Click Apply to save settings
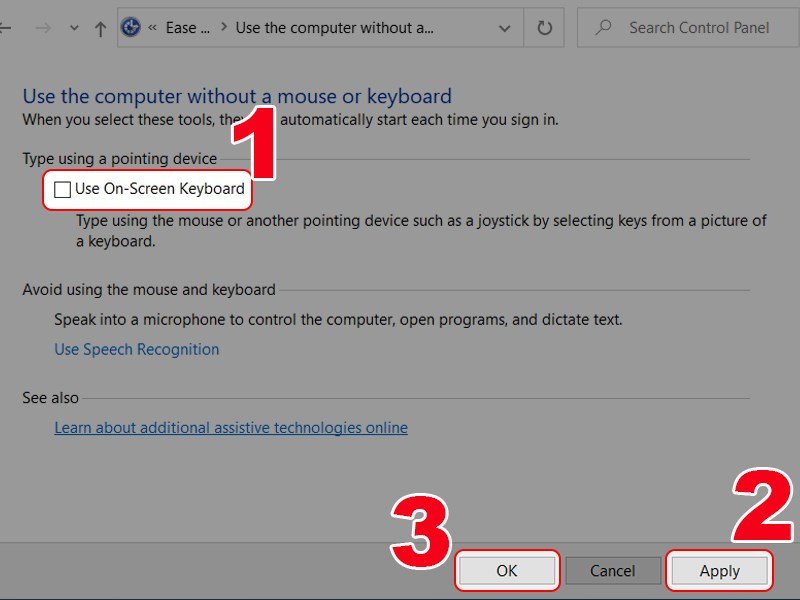The width and height of the screenshot is (800, 600). click(719, 571)
